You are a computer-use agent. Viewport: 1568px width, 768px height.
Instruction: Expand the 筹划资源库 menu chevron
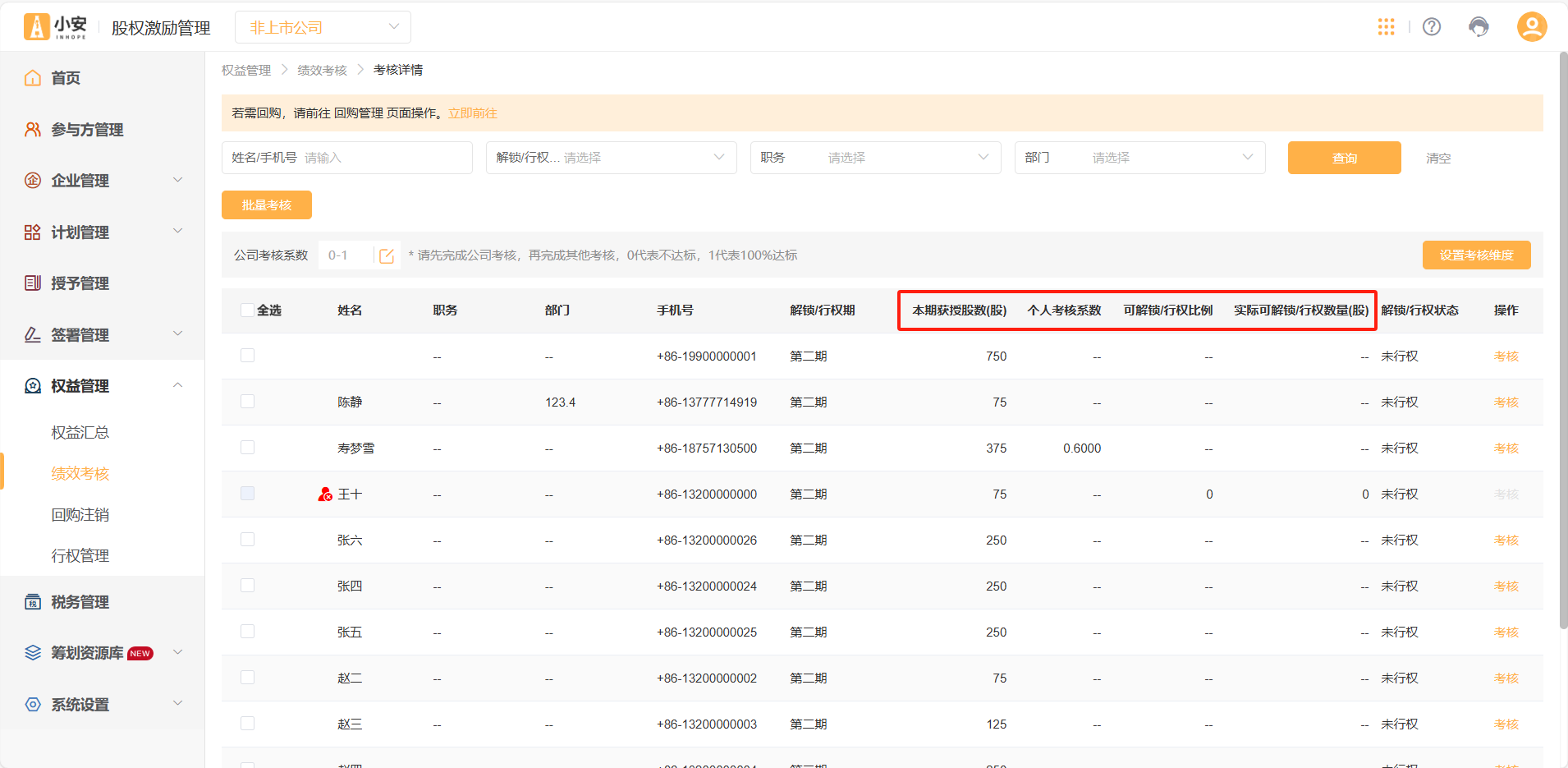click(x=178, y=652)
